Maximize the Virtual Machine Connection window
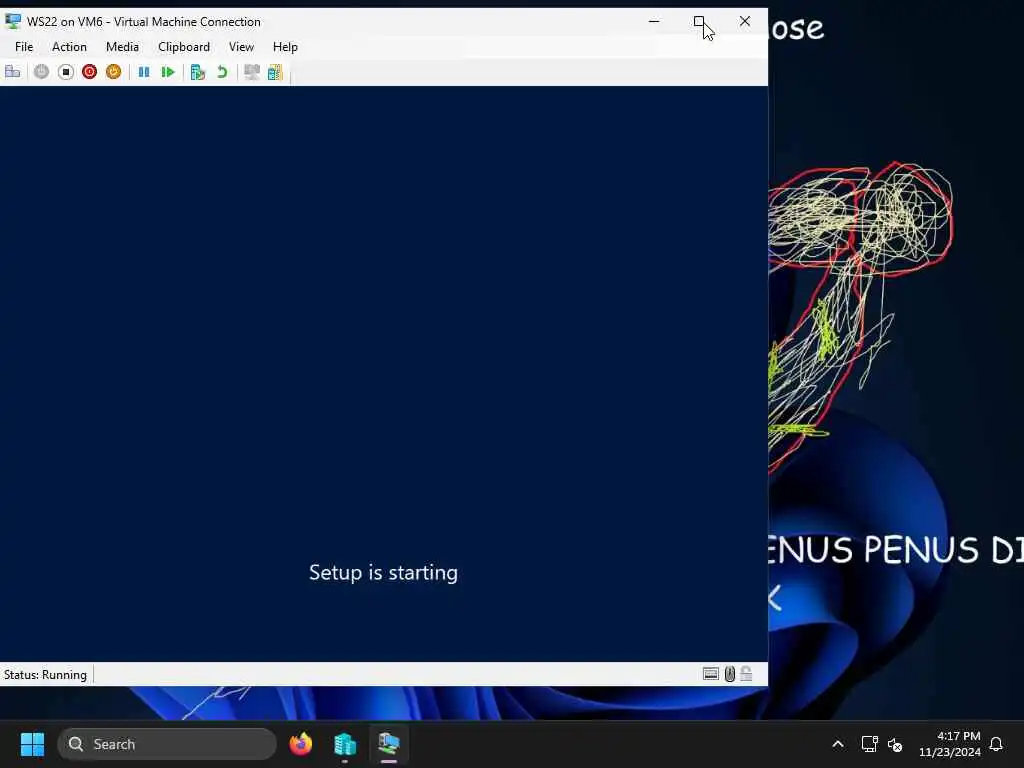This screenshot has width=1024, height=768. pos(699,22)
